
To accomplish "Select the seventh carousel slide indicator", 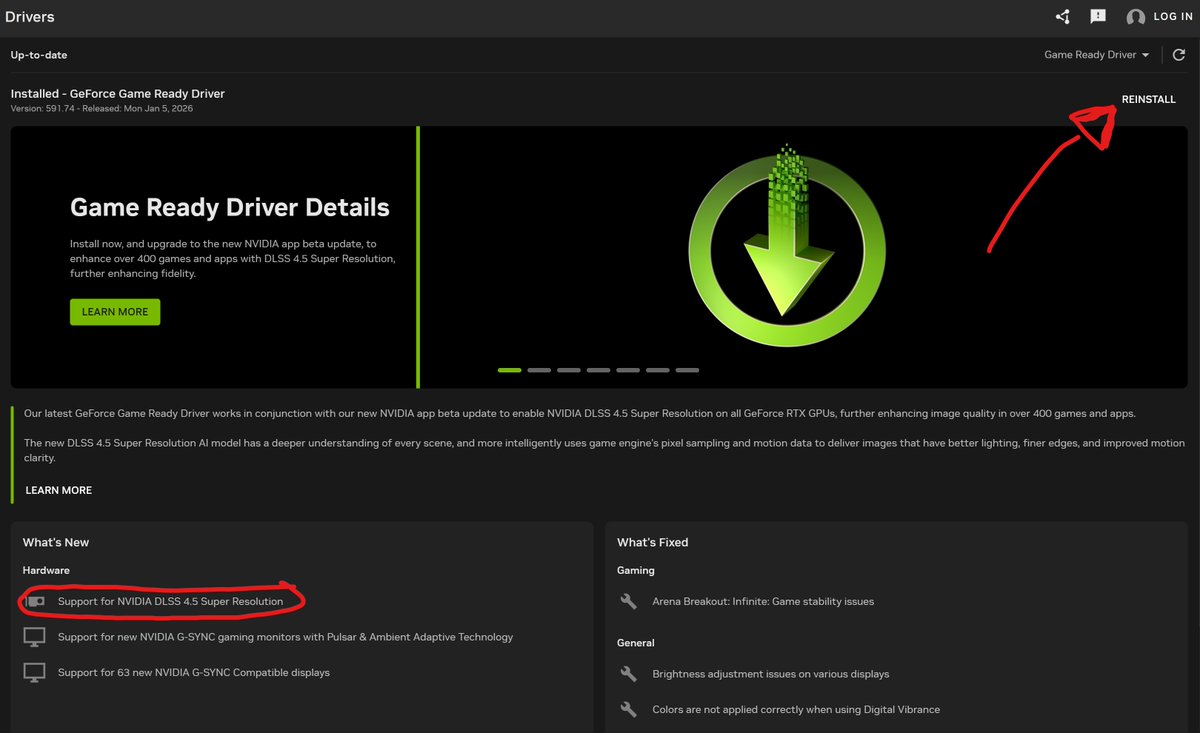I will pos(687,370).
